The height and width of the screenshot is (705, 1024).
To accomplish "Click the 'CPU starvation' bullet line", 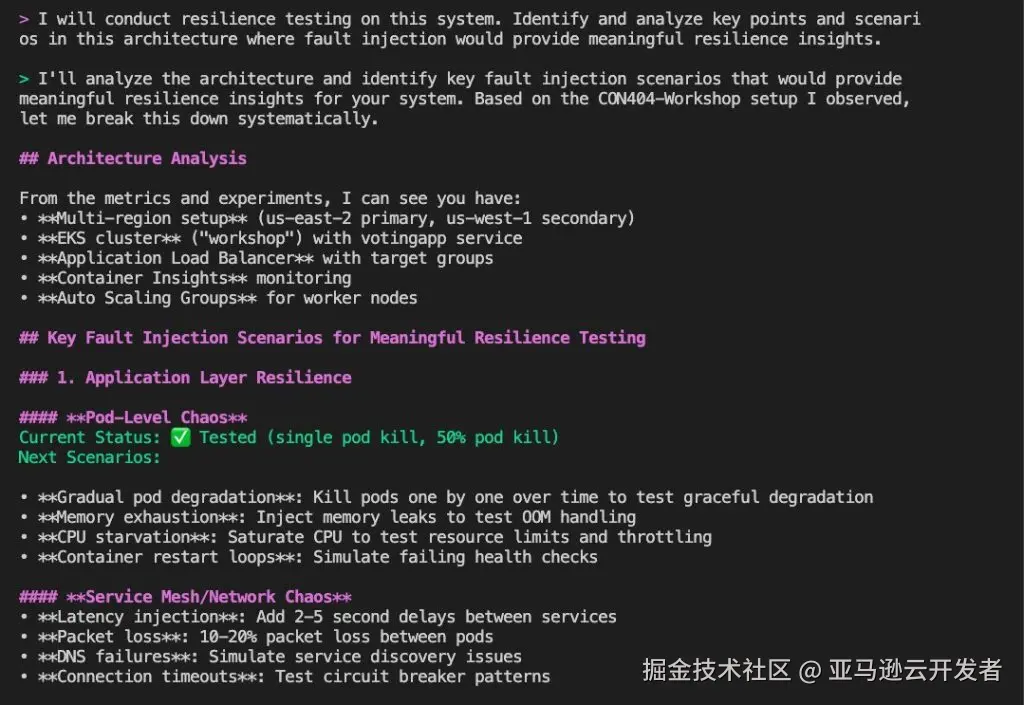I will tap(366, 537).
